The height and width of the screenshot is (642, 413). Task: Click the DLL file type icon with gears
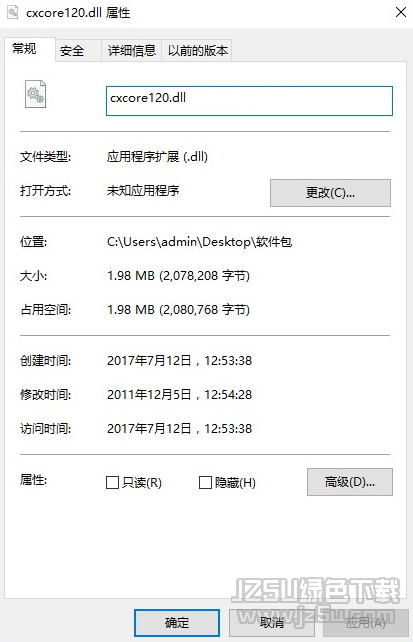35,94
